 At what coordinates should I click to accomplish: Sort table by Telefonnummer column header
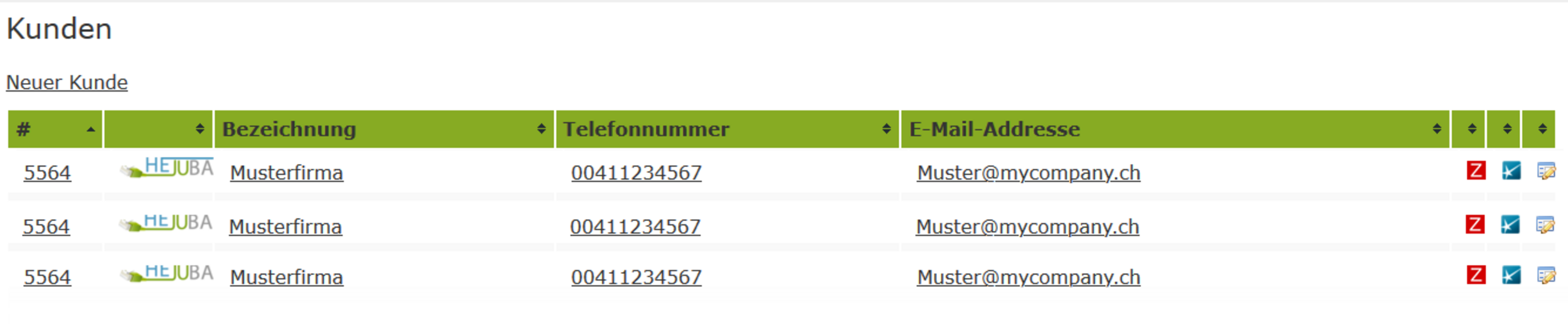[x=727, y=129]
